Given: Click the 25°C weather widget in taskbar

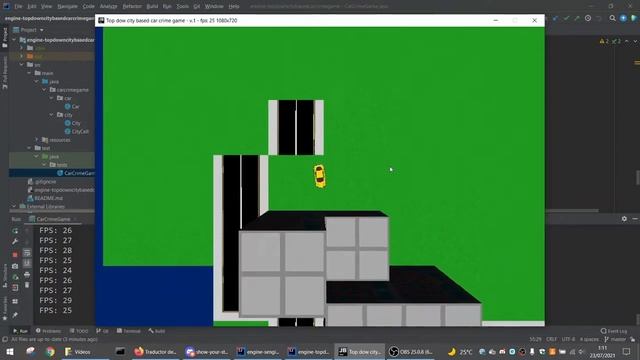Looking at the screenshot, I should point(460,351).
